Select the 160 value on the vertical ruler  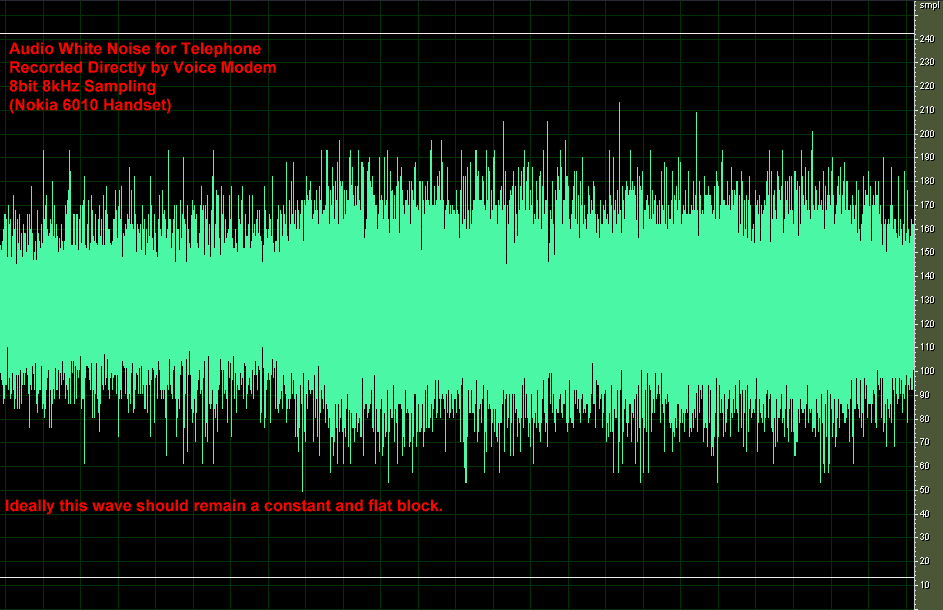927,229
